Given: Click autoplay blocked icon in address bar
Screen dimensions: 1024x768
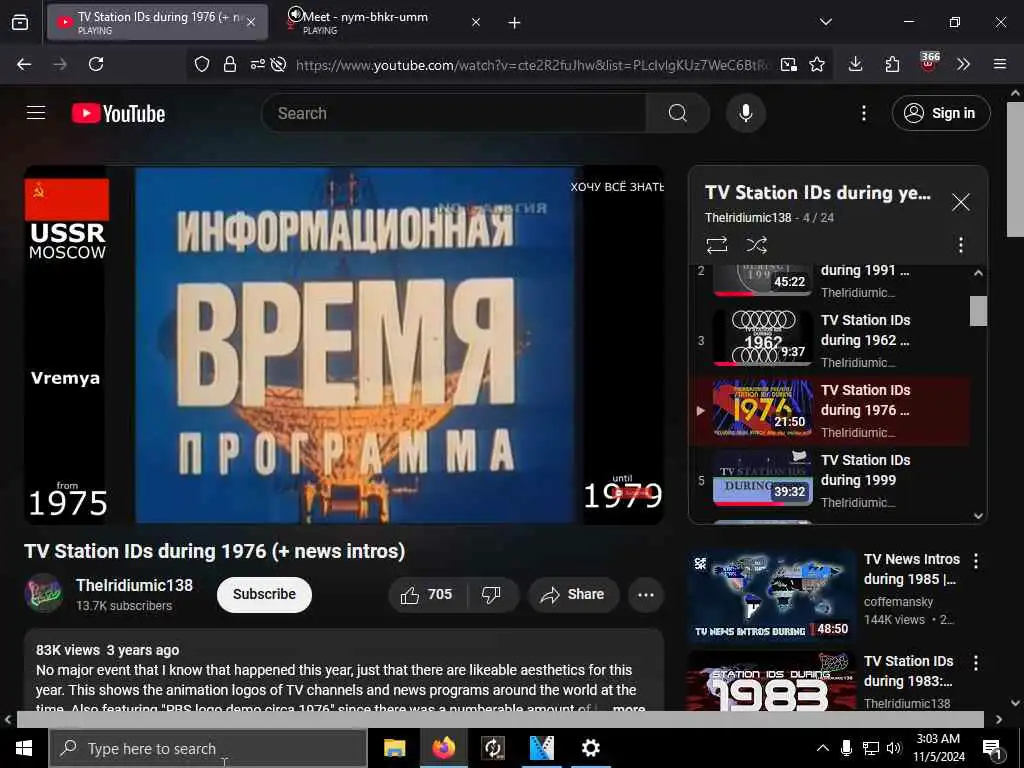Looking at the screenshot, I should coord(279,64).
